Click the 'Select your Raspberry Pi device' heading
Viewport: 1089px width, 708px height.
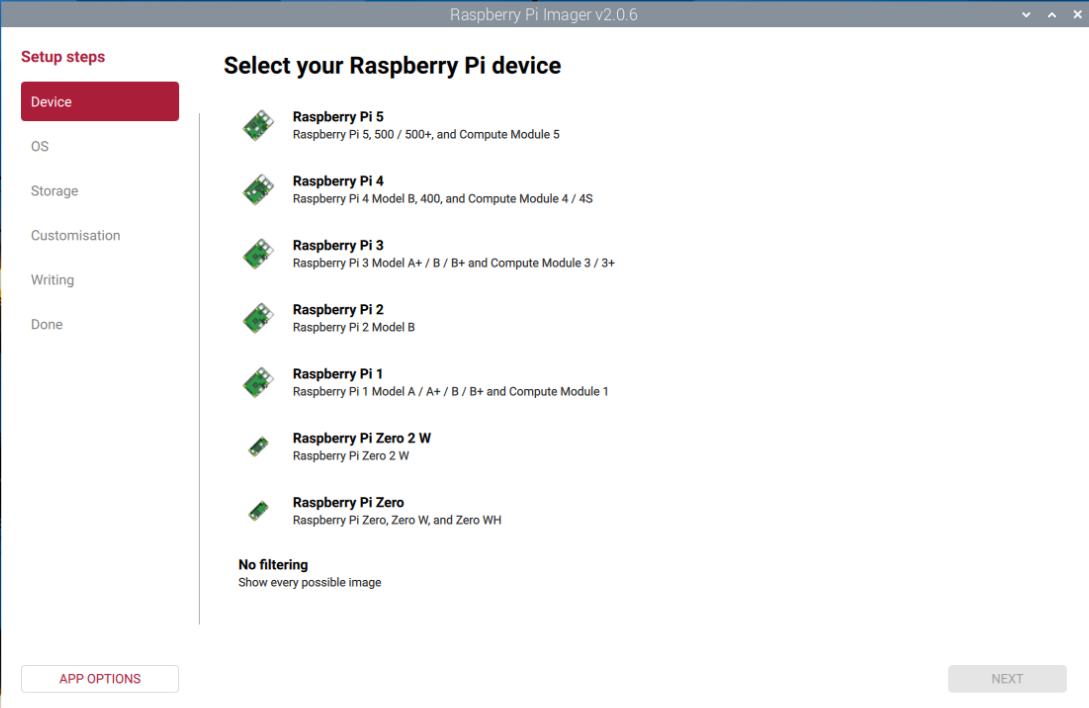[392, 65]
